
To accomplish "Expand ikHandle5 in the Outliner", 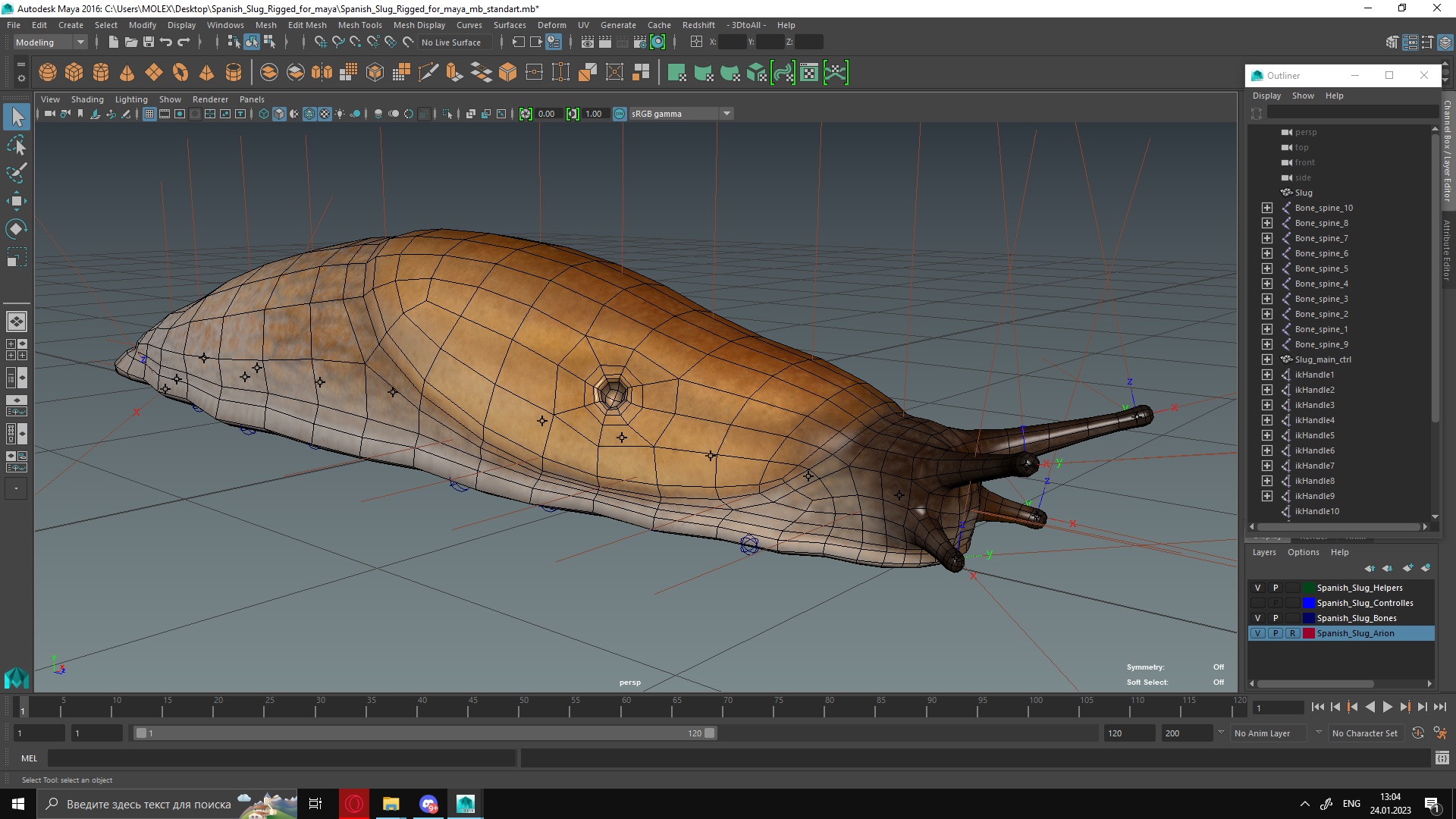I will tap(1266, 435).
